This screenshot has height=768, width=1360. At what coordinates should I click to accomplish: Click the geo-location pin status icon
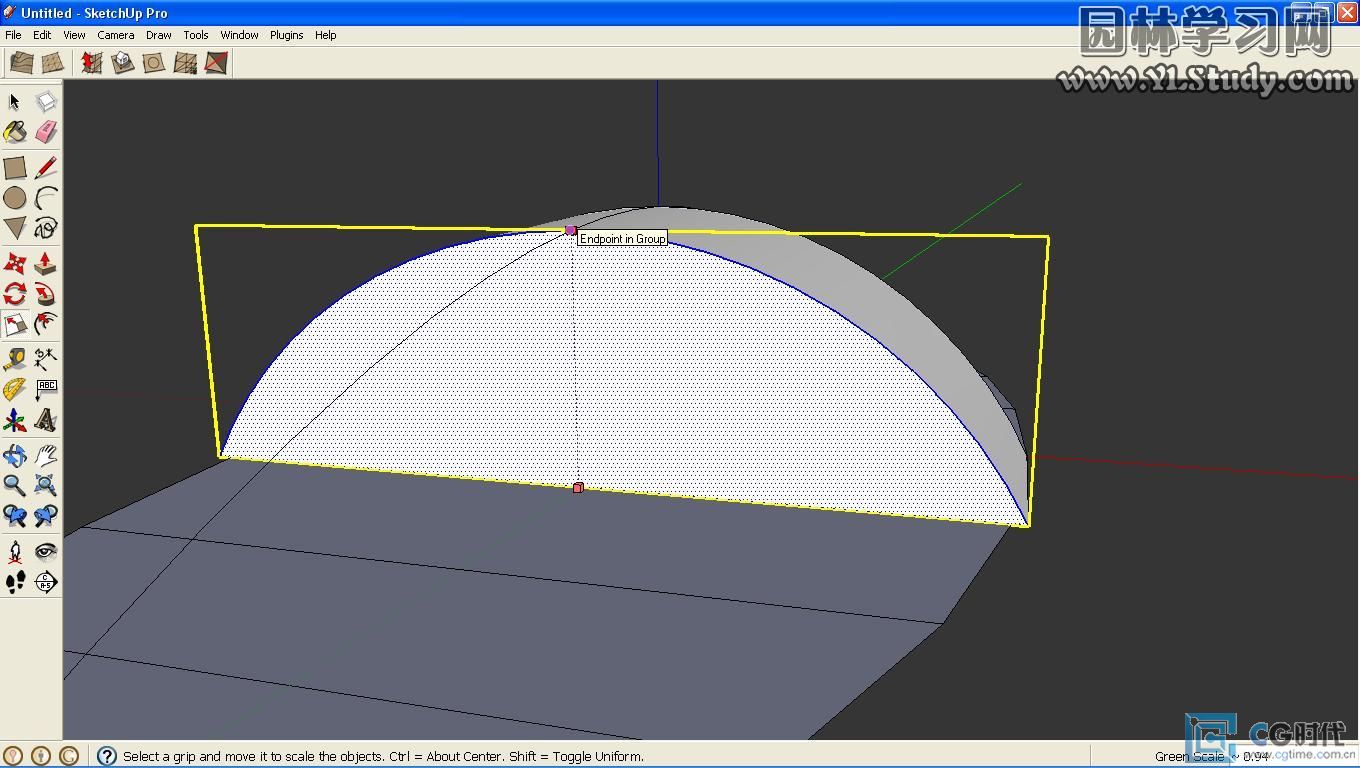coord(13,756)
